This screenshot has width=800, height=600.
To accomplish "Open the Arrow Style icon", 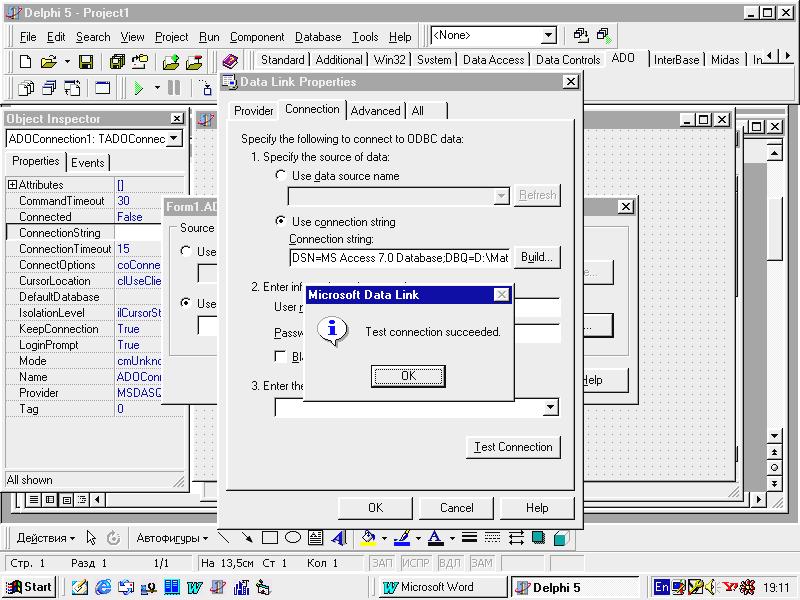I will 516,537.
